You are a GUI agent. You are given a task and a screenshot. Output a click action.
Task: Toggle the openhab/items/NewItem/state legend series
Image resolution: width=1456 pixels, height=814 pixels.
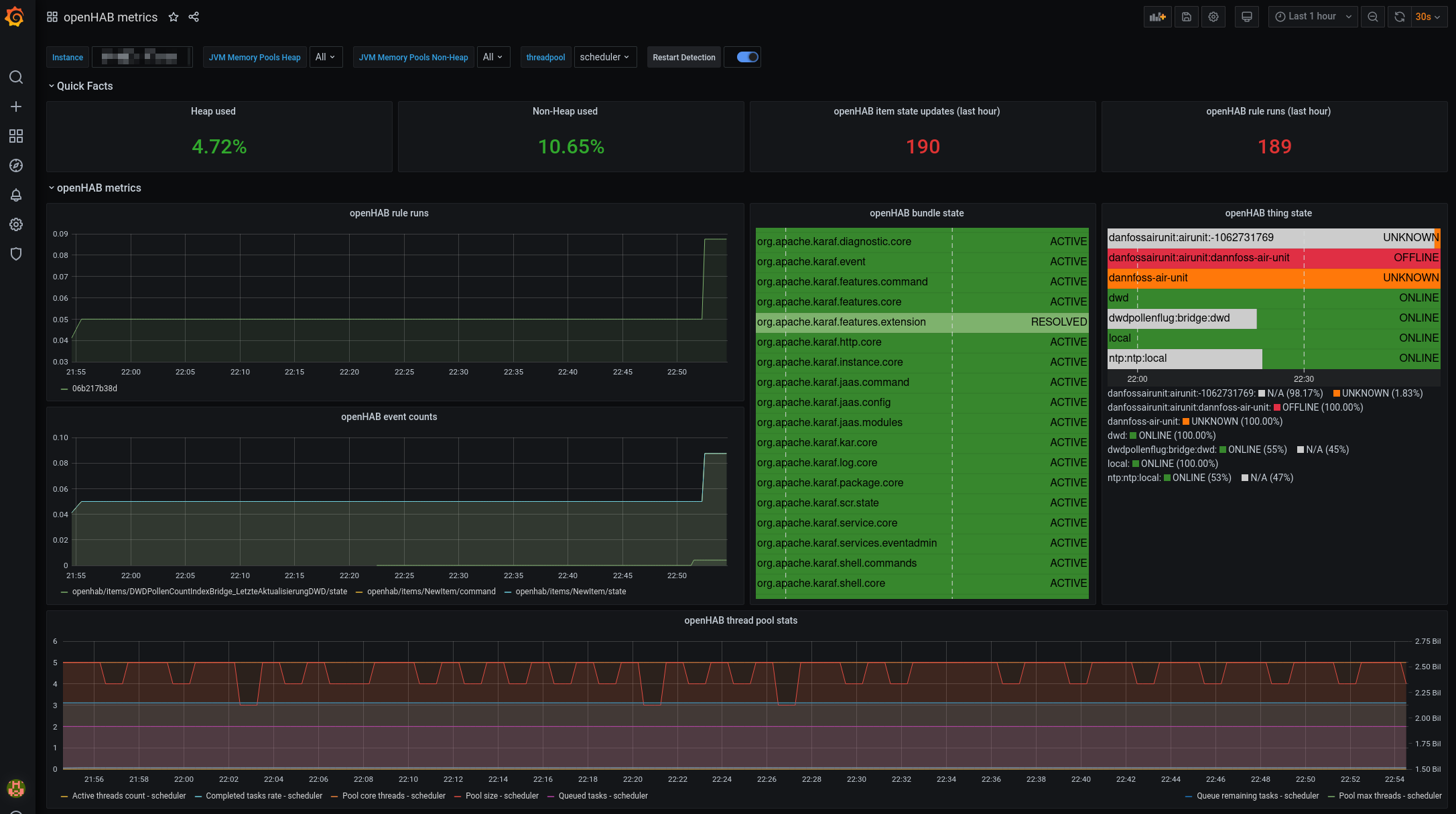570,592
